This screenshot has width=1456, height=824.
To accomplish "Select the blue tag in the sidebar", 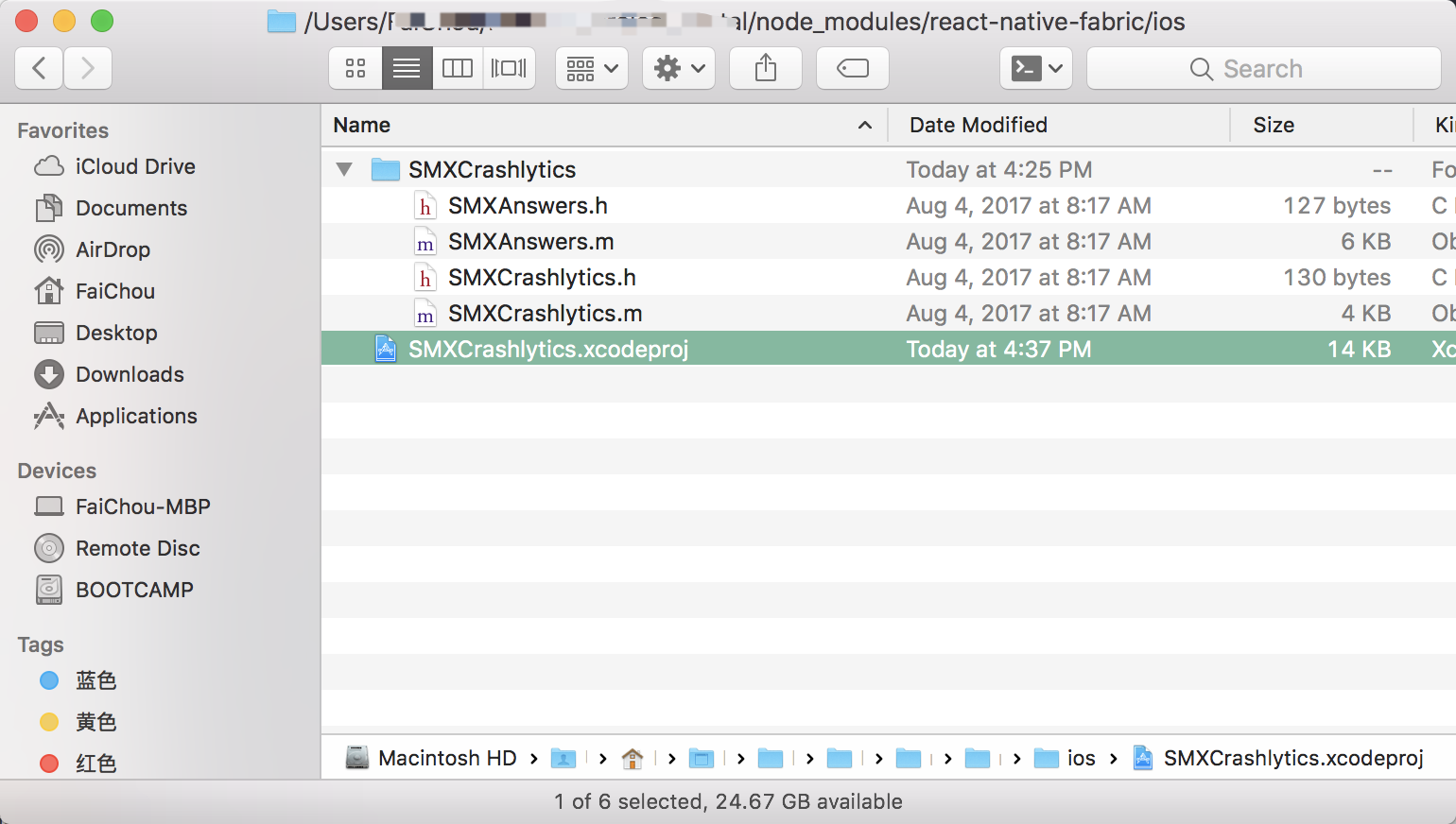I will pyautogui.click(x=94, y=680).
